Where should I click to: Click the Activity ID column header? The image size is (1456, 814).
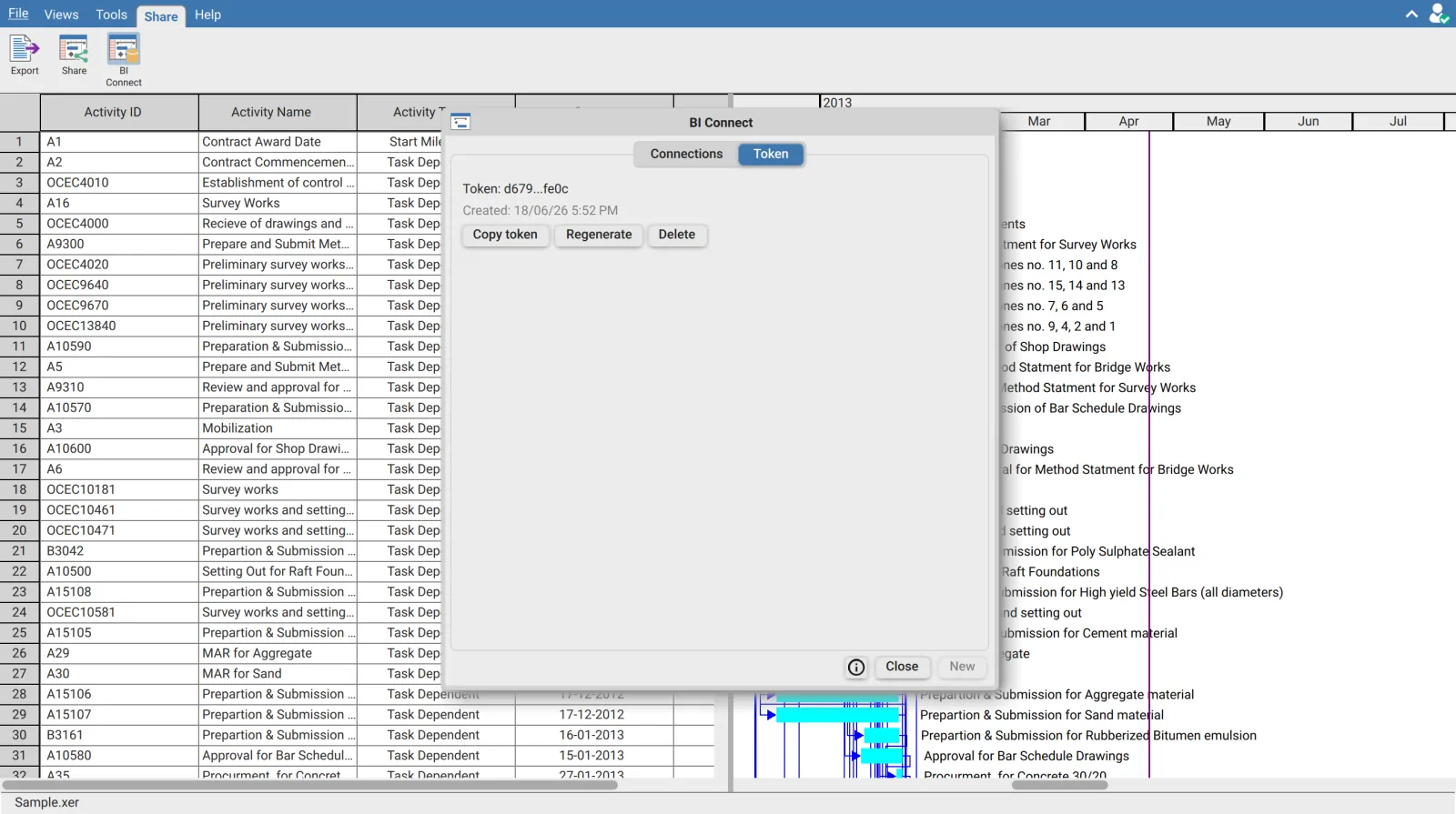[x=119, y=112]
